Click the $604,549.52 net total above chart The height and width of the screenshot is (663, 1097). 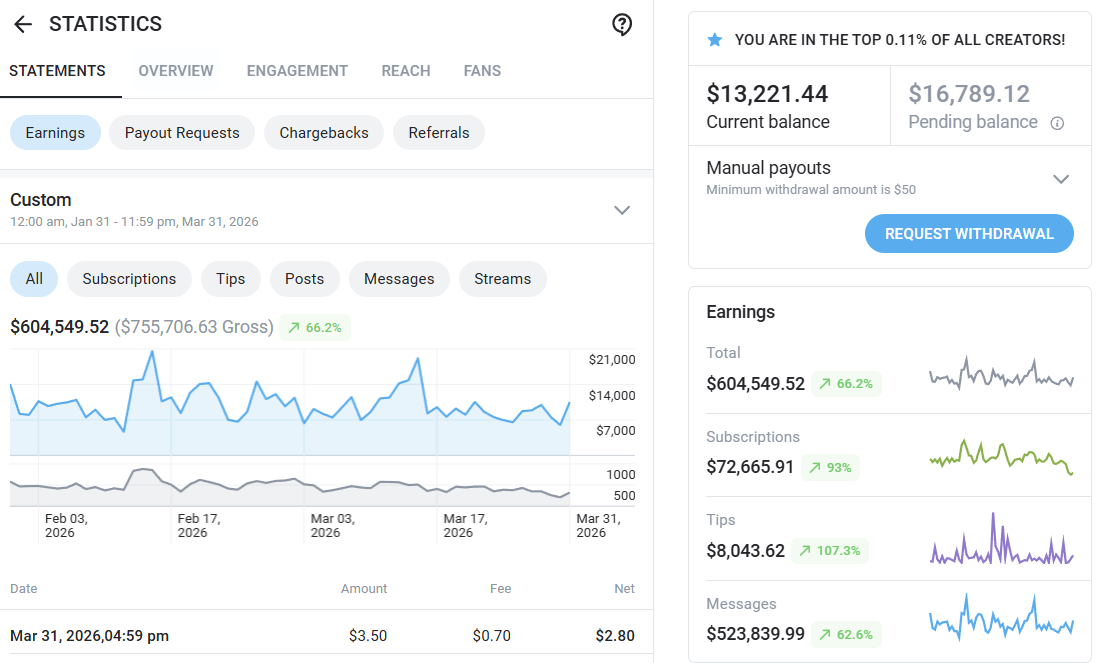click(59, 327)
